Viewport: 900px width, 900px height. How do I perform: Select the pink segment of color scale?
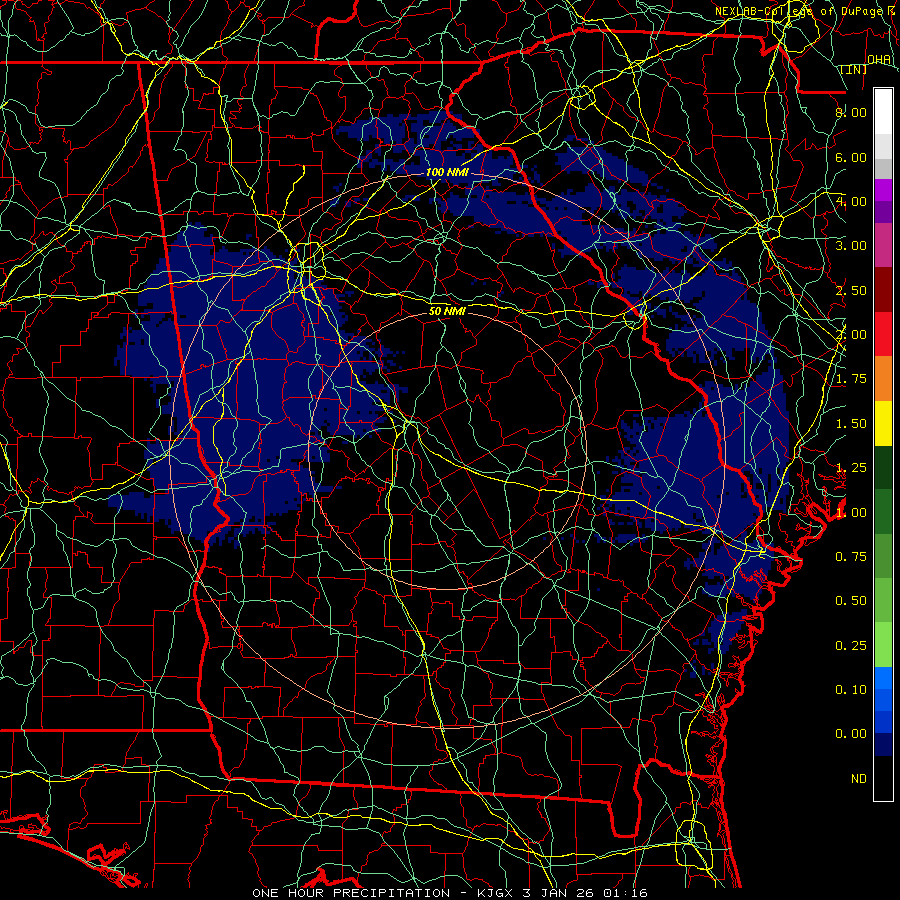click(883, 245)
